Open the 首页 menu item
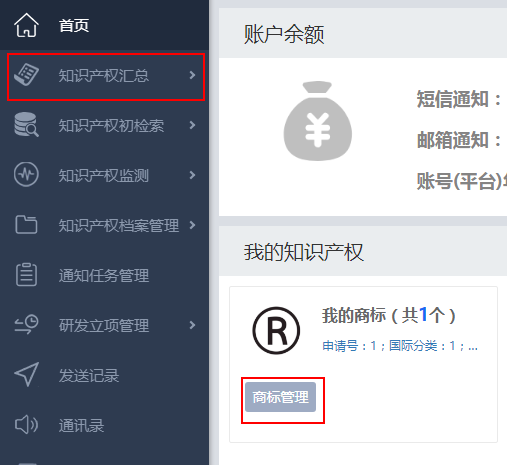Screen dimensions: 507x465 [x=104, y=25]
